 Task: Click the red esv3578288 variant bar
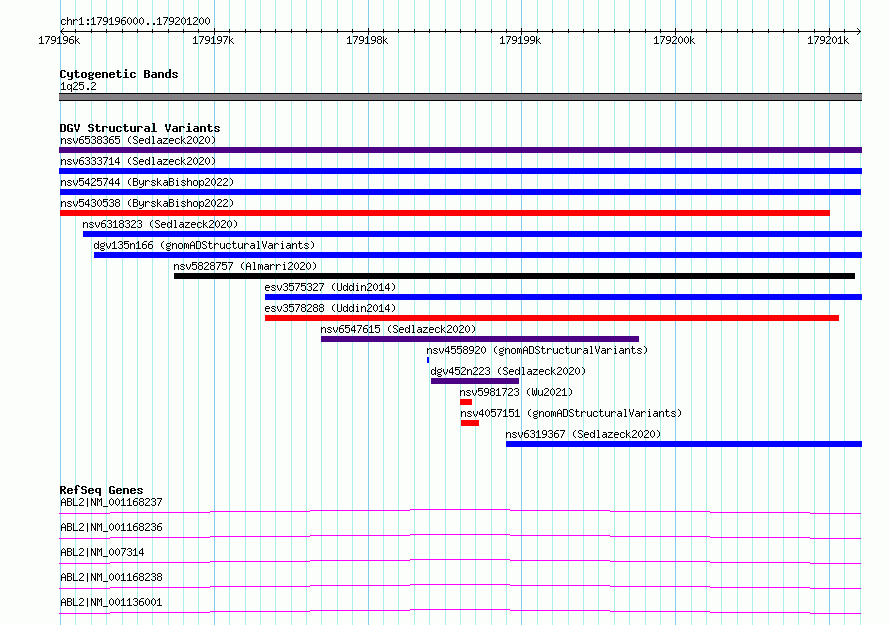(552, 318)
